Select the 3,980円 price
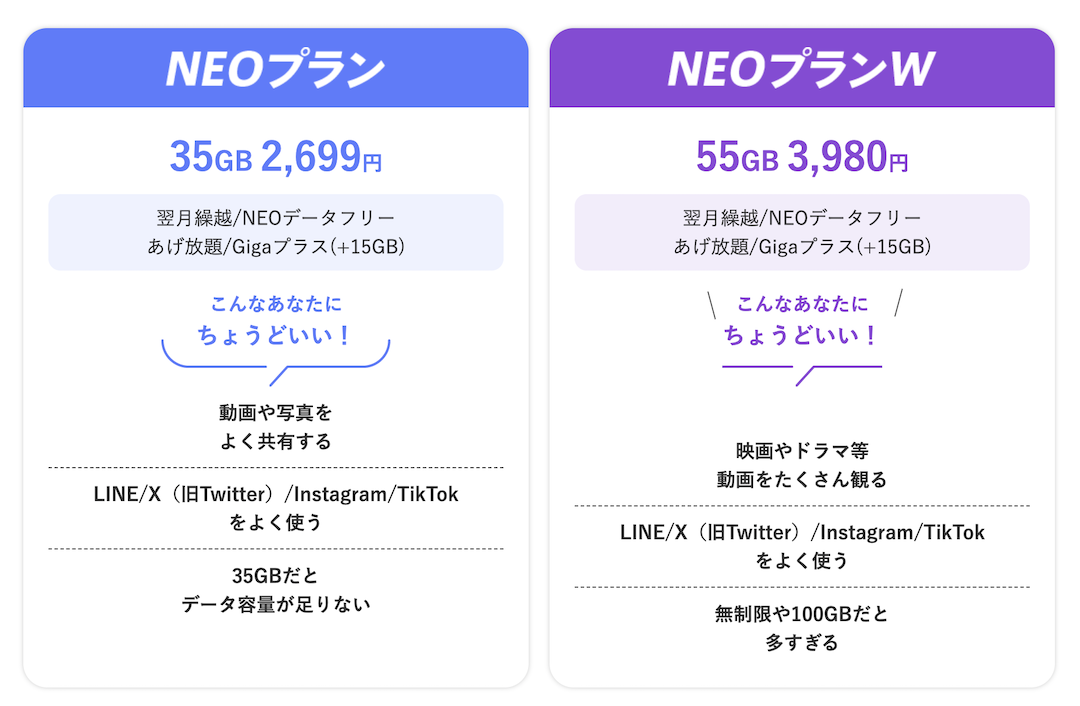This screenshot has width=1080, height=706. tap(848, 157)
